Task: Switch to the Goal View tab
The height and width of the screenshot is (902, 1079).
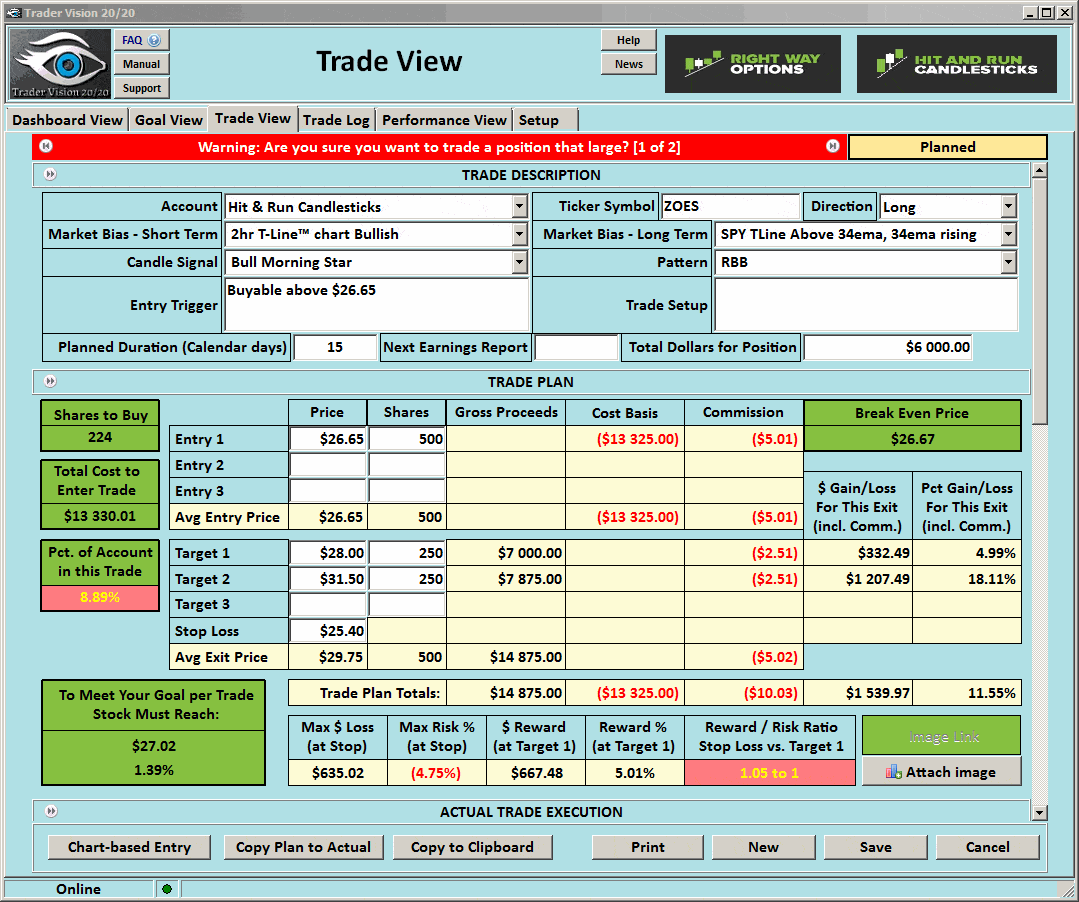Action: point(169,120)
